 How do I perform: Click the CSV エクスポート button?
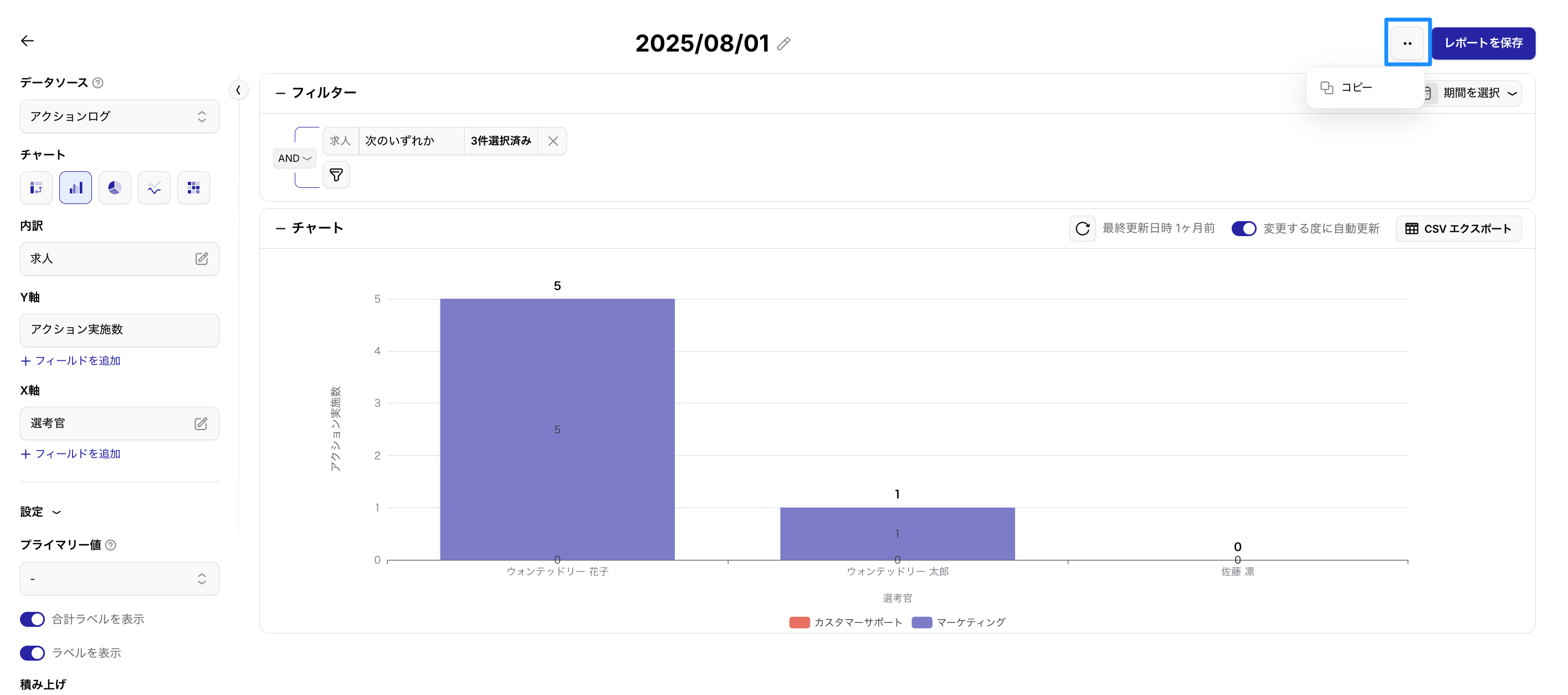1458,228
